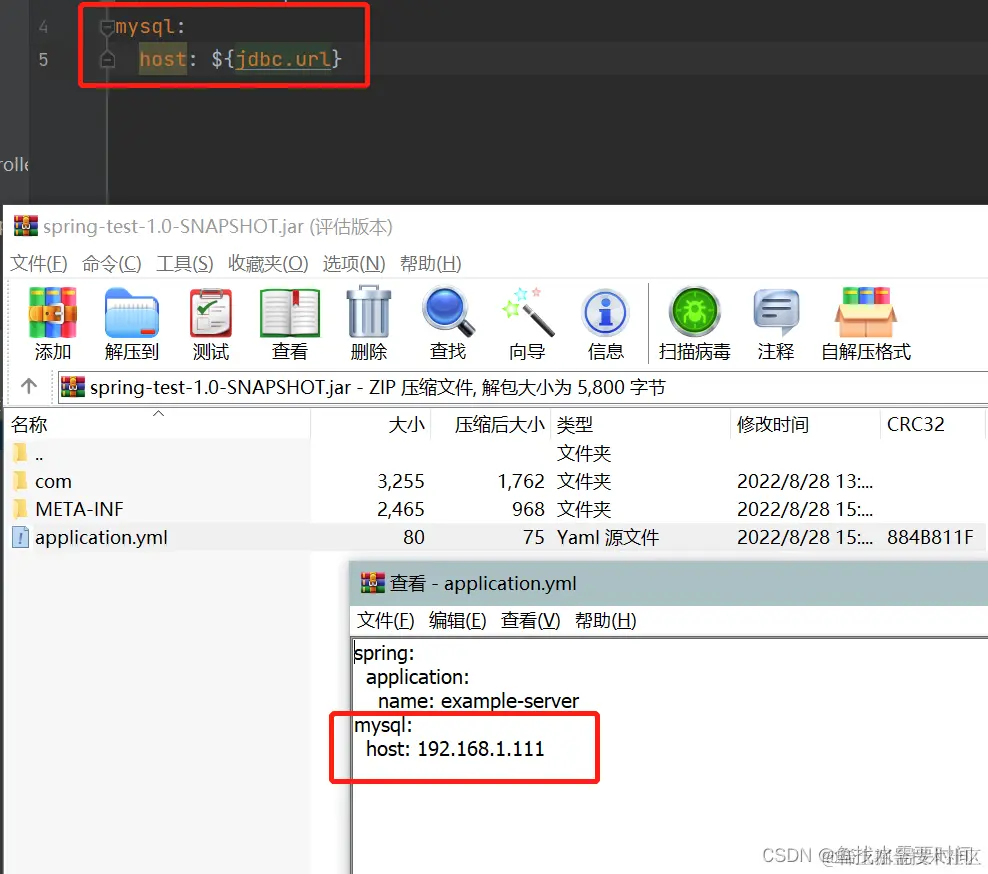Click the application.yml file icon
This screenshot has height=874, width=988.
click(x=21, y=537)
